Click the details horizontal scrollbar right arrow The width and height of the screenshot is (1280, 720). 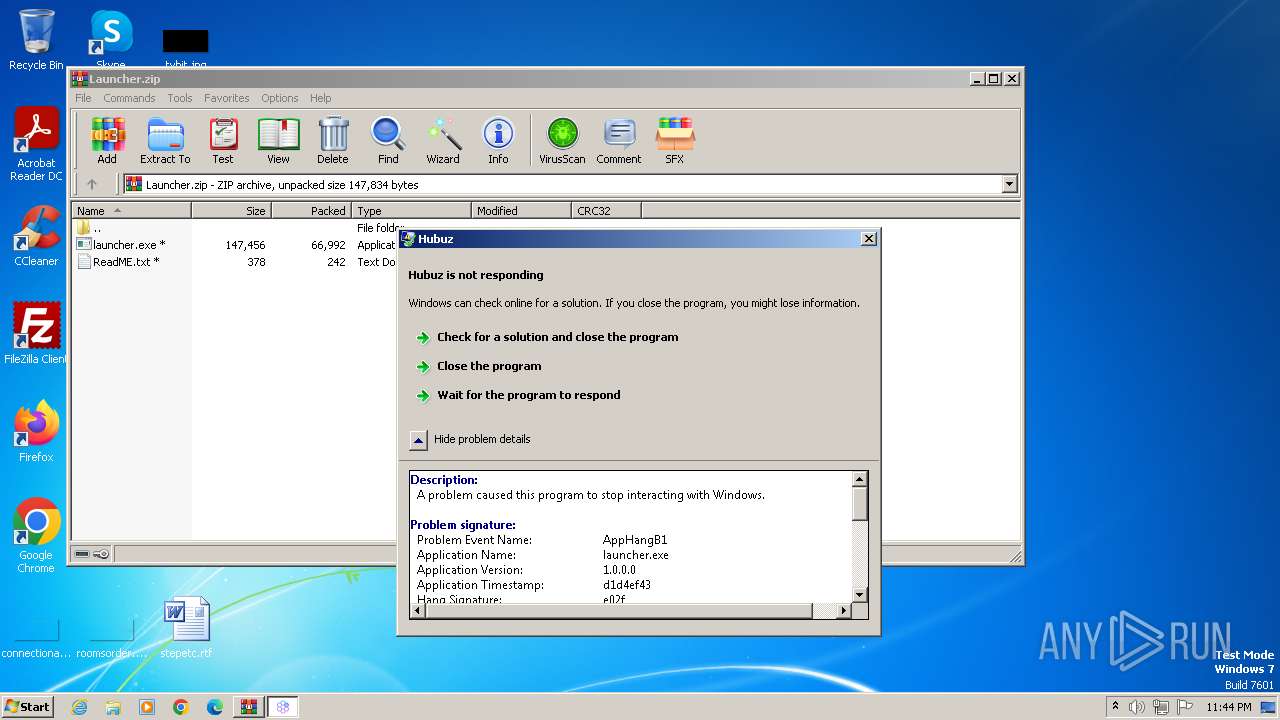[845, 610]
